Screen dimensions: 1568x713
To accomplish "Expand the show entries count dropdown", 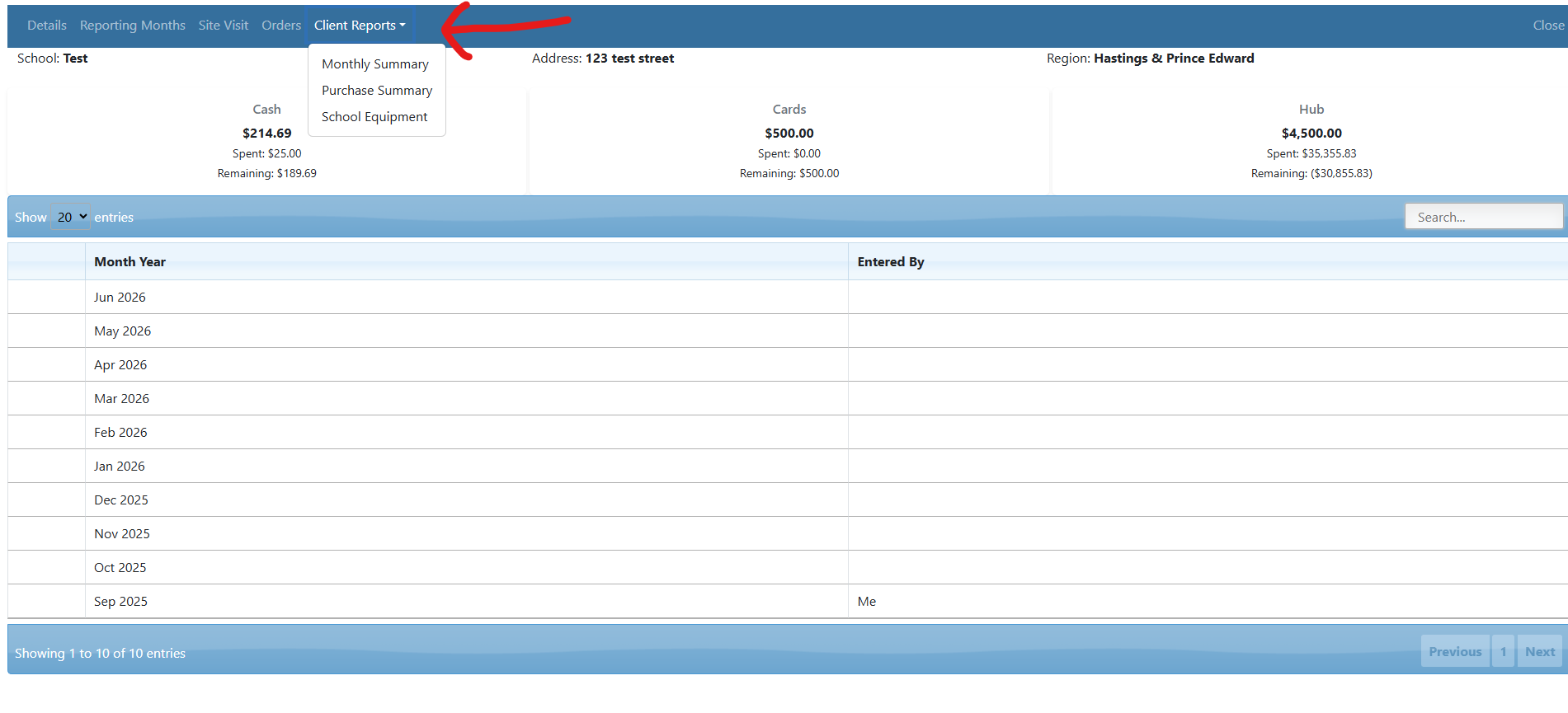I will pos(71,217).
